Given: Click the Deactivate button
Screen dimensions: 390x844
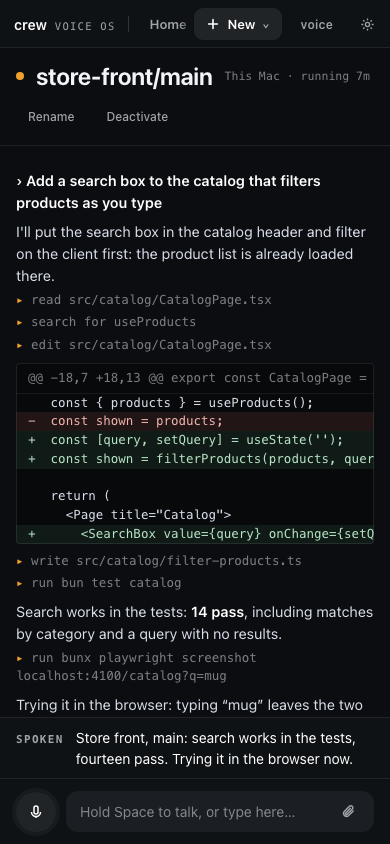Looking at the screenshot, I should [137, 117].
